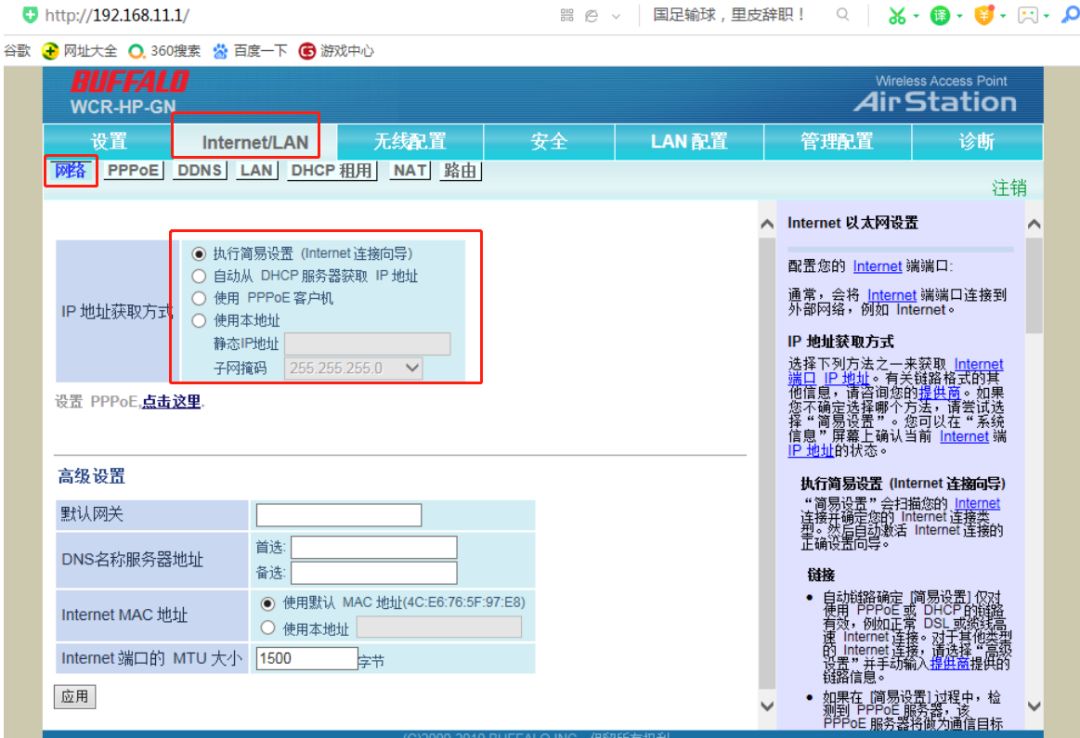Select 自动从 DHCP 服务器获取 IP 地址
This screenshot has width=1080, height=738.
(197, 276)
